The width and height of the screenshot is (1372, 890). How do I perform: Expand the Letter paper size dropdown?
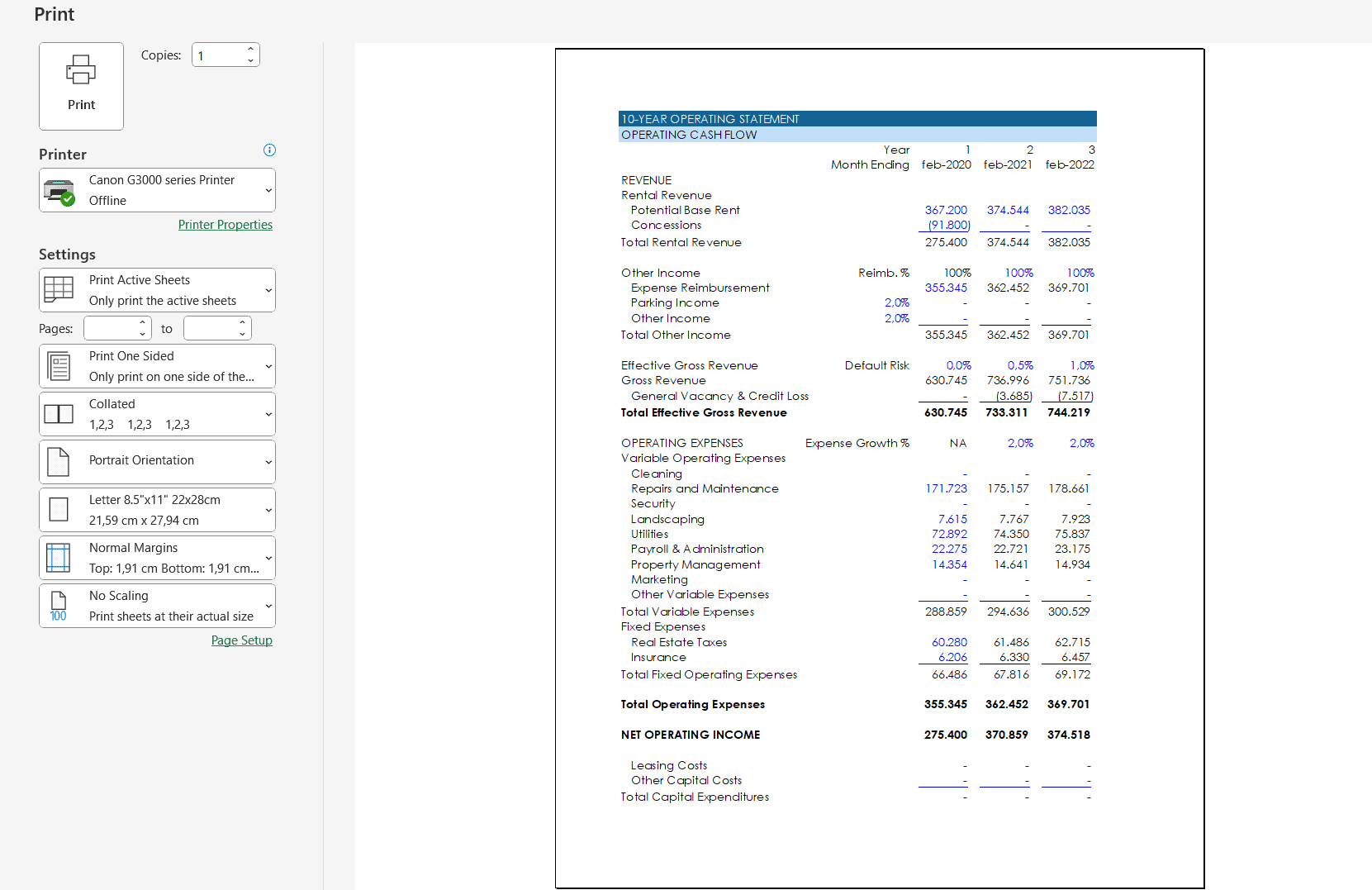[268, 510]
